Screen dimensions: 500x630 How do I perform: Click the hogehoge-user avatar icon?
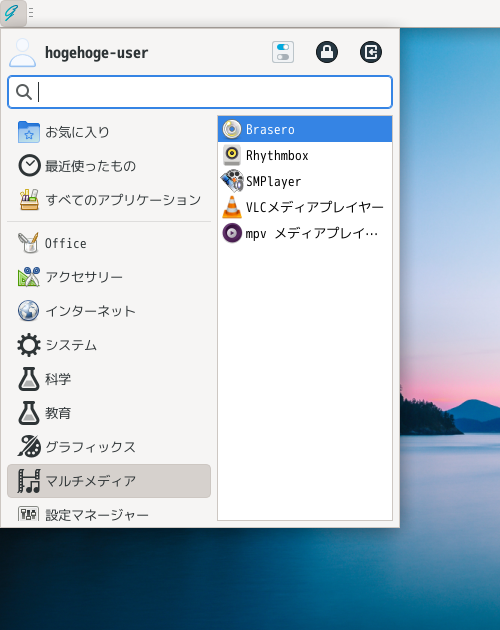[x=23, y=52]
